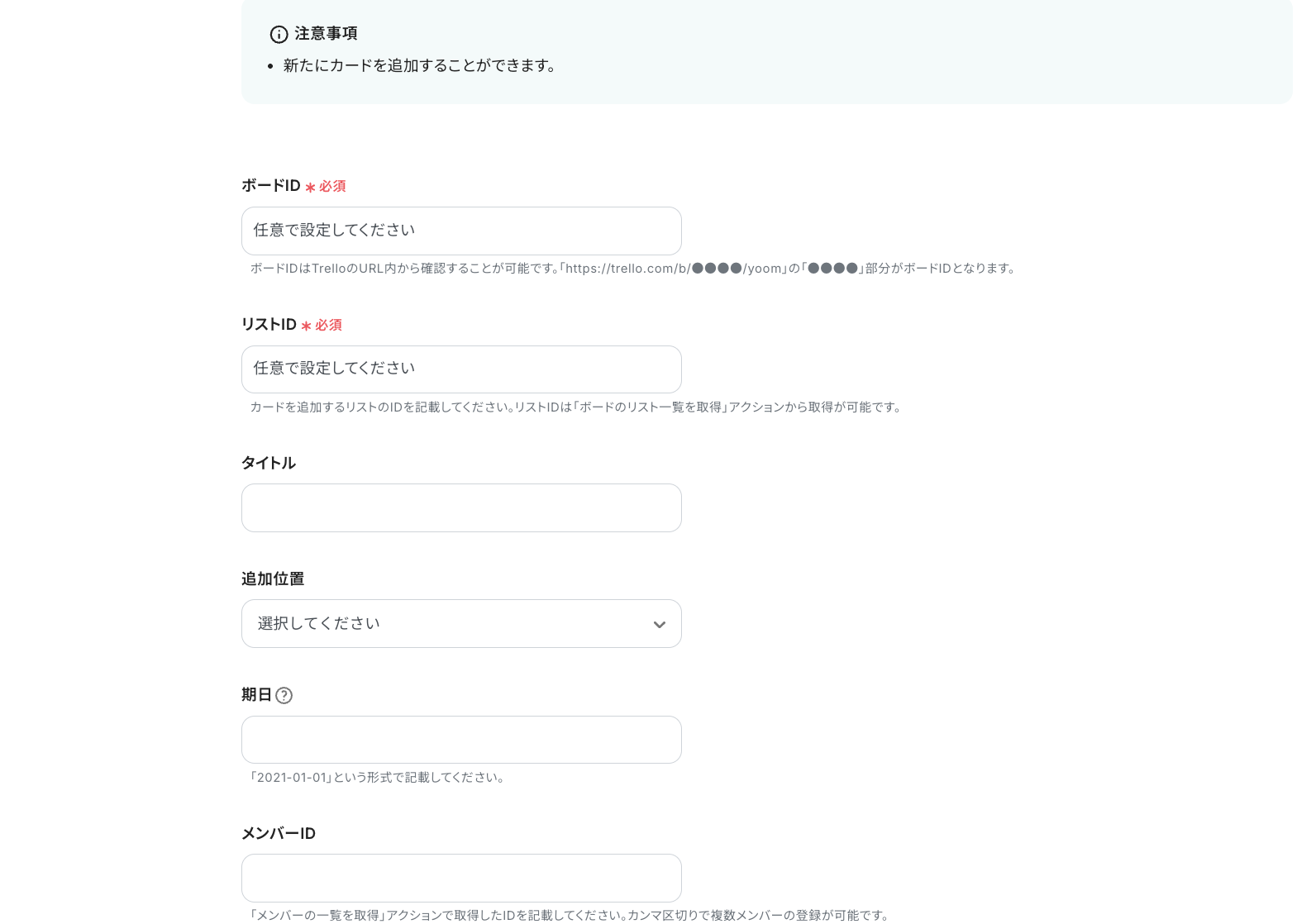Image resolution: width=1316 pixels, height=924 pixels.
Task: Focus the ボードID input field
Action: (x=461, y=231)
